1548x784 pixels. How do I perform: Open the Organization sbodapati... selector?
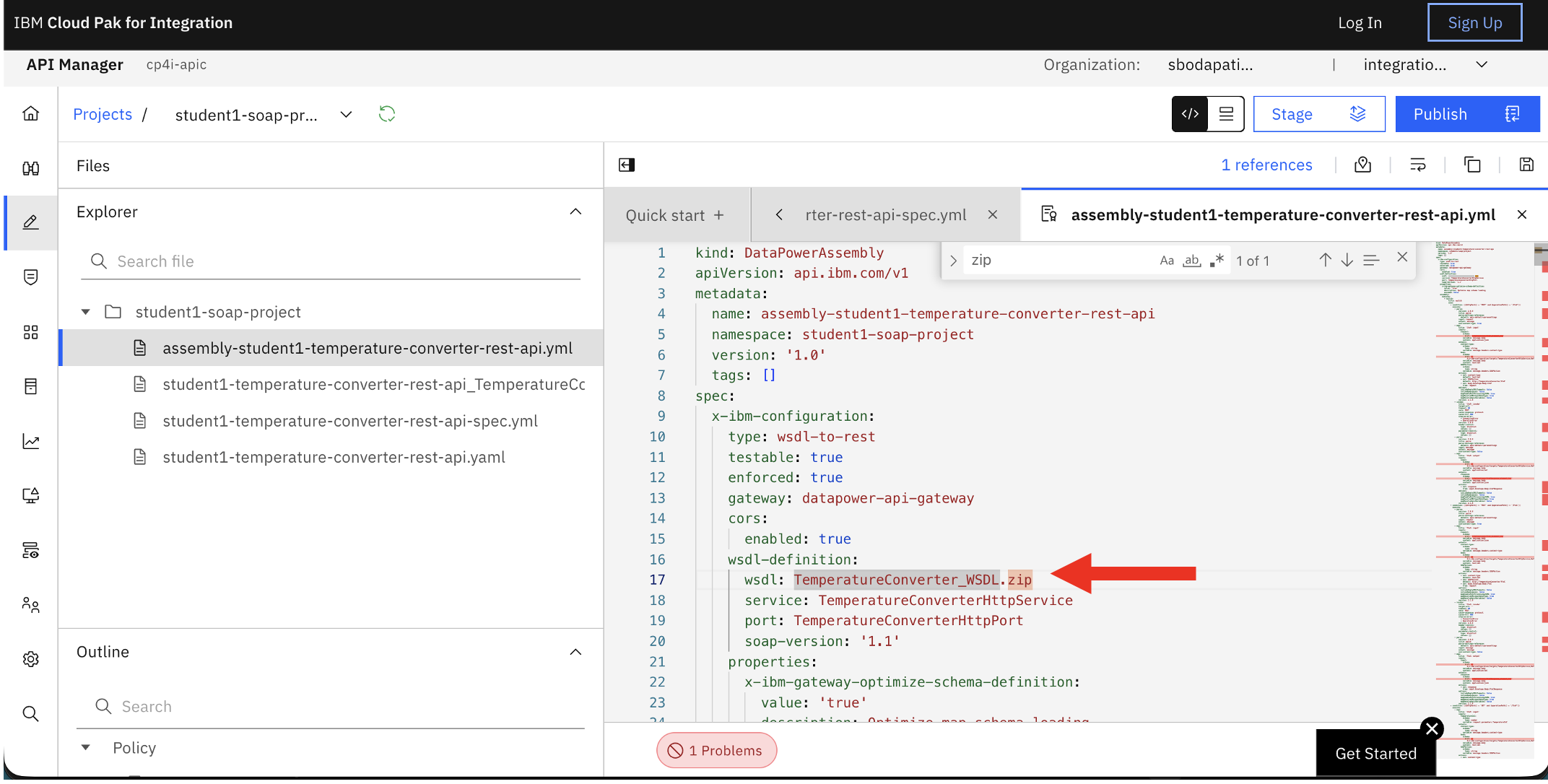(x=1210, y=65)
